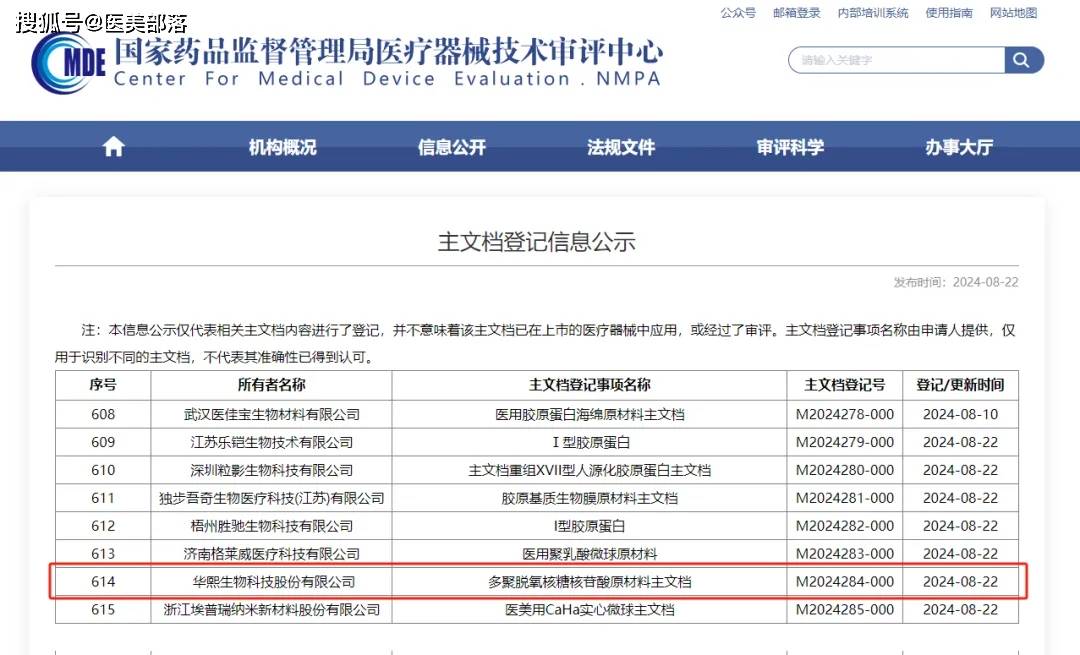Click the site title 国家药品监督管理局医疗器械技术审评中心
The width and height of the screenshot is (1080, 655).
388,51
